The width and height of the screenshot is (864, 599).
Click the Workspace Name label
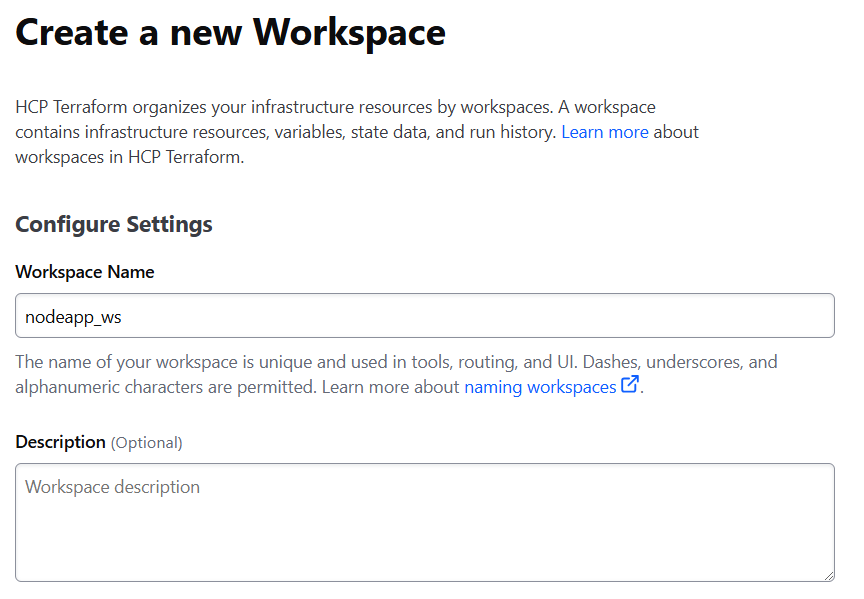pyautogui.click(x=85, y=272)
